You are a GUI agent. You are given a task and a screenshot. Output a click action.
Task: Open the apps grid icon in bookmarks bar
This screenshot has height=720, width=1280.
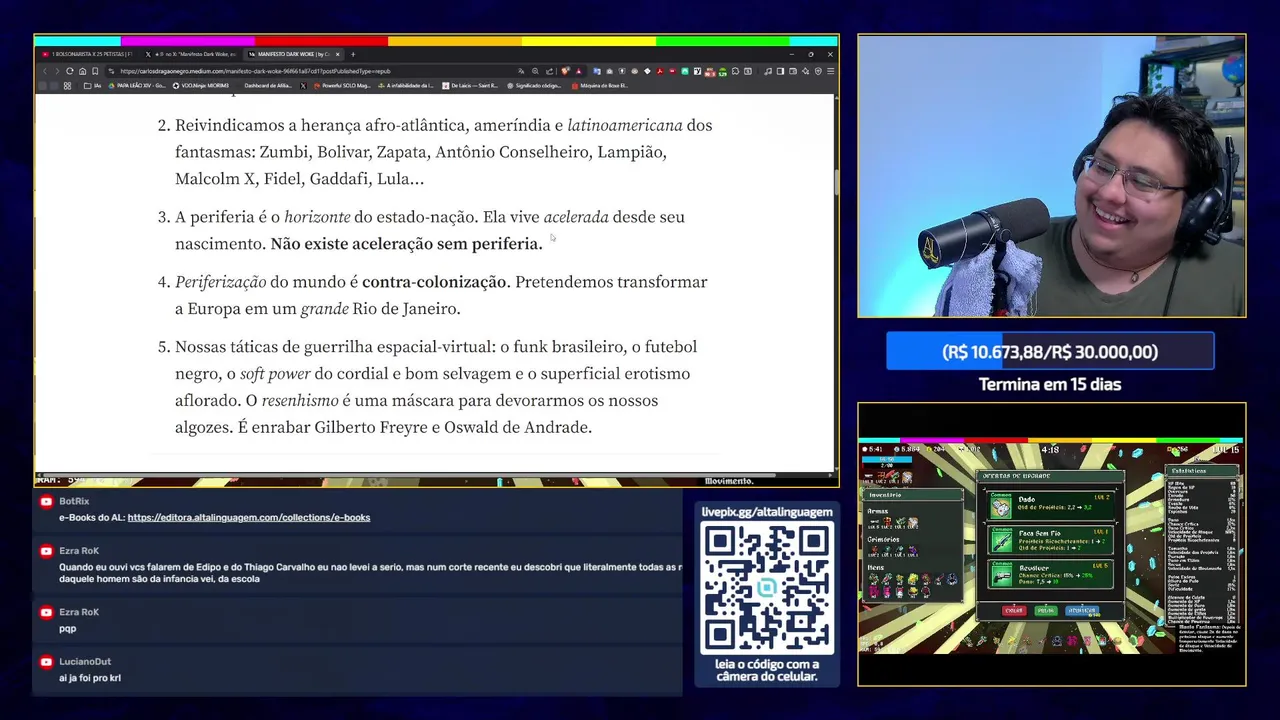67,86
